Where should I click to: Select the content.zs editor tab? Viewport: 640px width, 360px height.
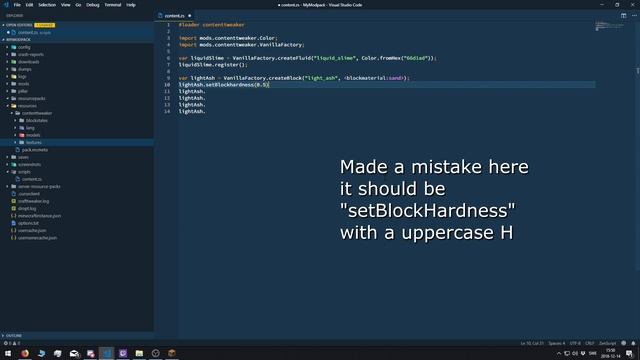tap(175, 16)
